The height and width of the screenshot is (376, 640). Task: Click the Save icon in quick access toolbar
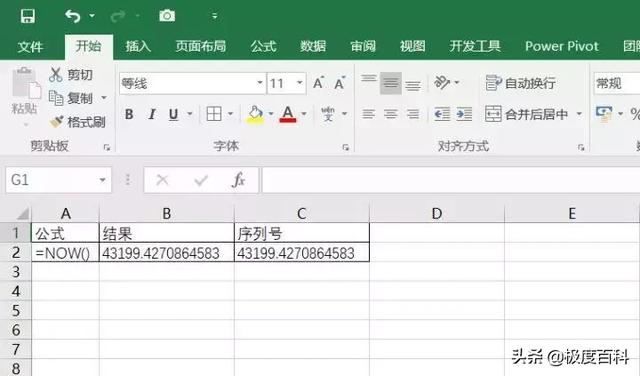(x=28, y=16)
